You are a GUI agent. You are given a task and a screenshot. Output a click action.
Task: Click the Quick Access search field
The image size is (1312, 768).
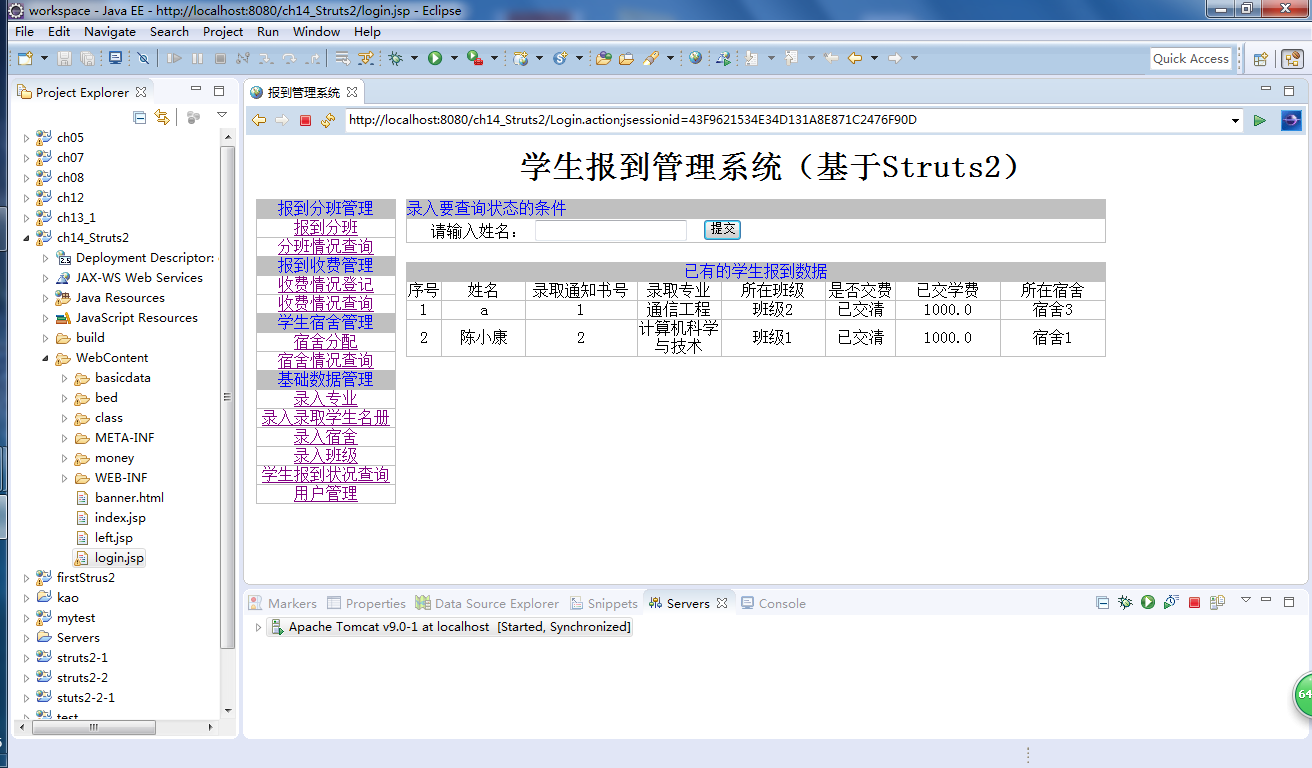point(1191,59)
